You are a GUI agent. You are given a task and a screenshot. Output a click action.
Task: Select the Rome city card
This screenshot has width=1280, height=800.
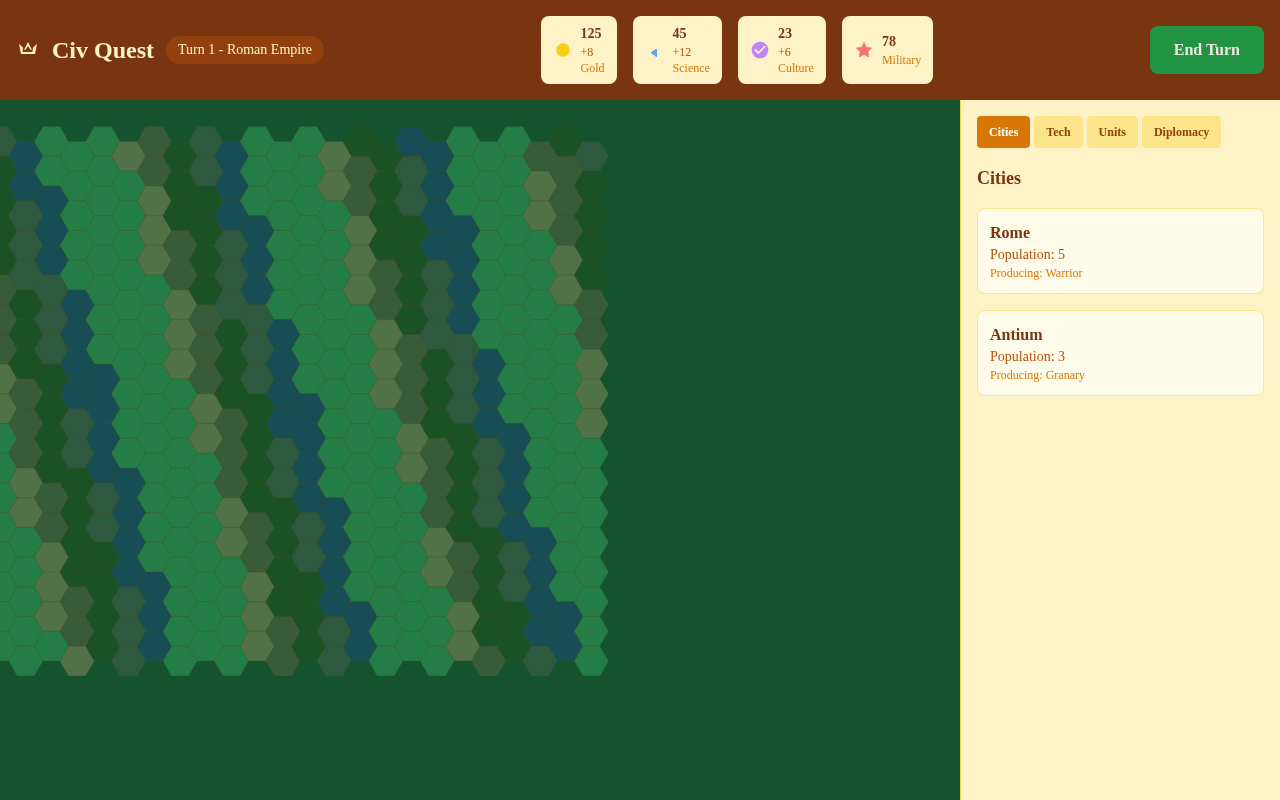(1120, 250)
